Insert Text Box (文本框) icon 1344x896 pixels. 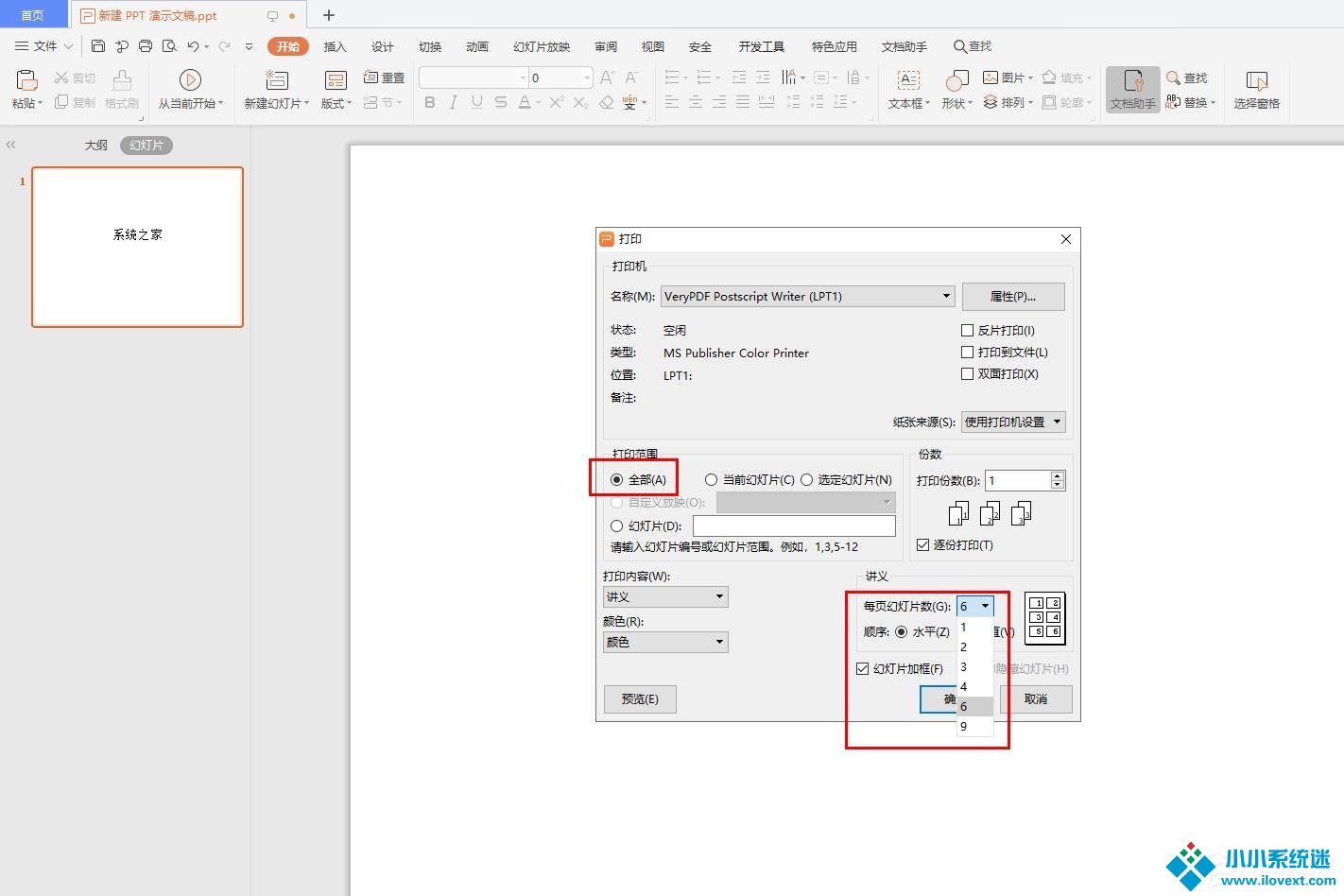[908, 80]
